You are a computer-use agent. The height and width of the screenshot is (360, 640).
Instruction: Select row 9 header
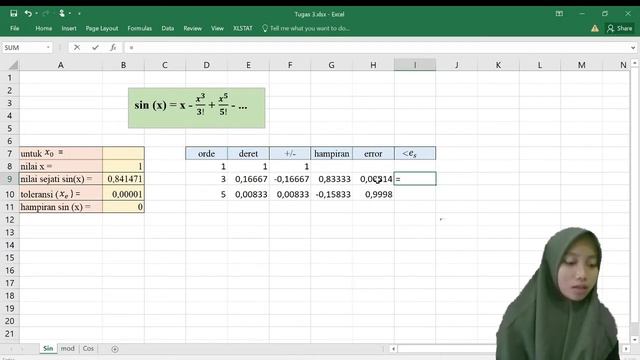click(x=9, y=179)
